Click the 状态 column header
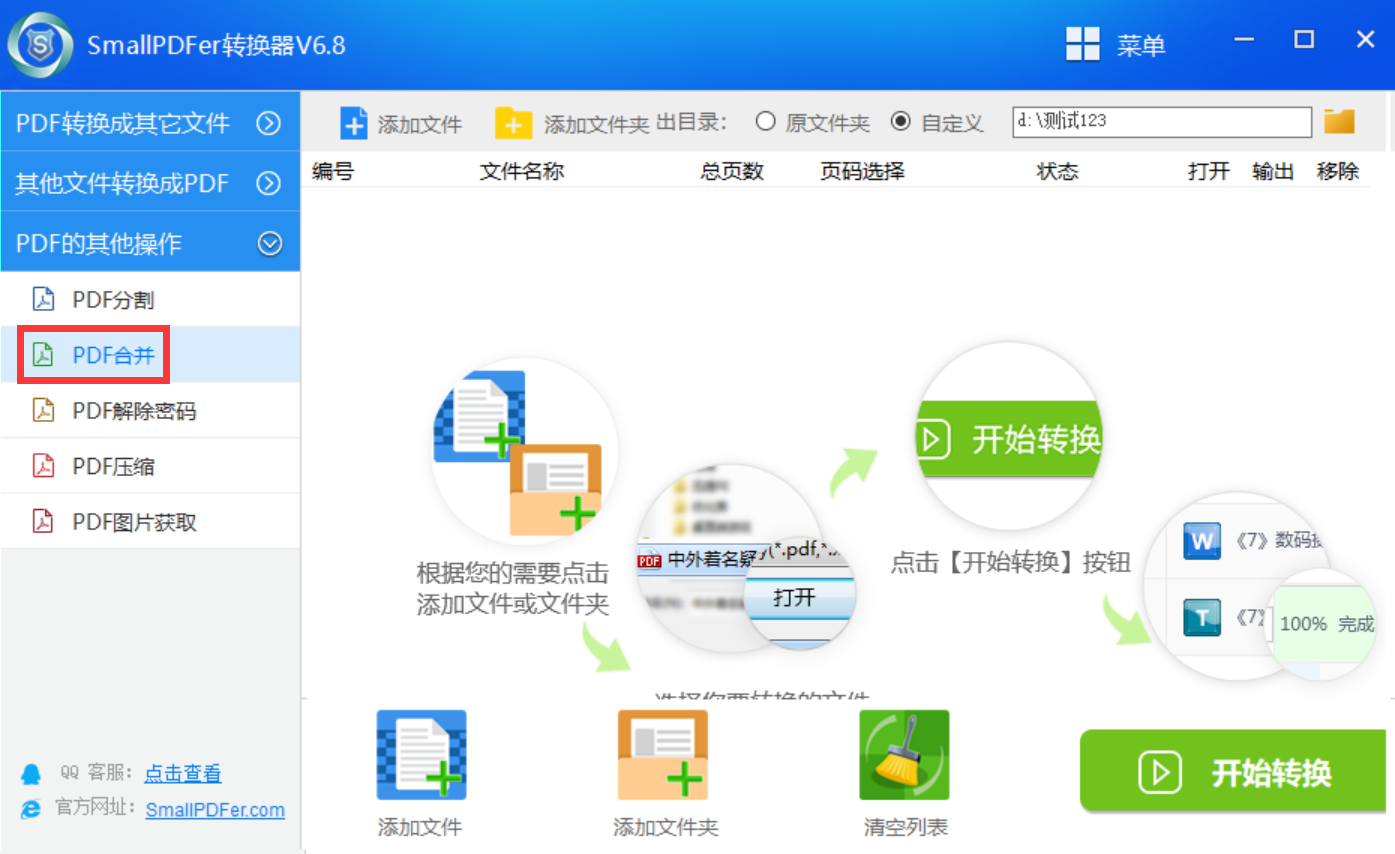 tap(1058, 171)
